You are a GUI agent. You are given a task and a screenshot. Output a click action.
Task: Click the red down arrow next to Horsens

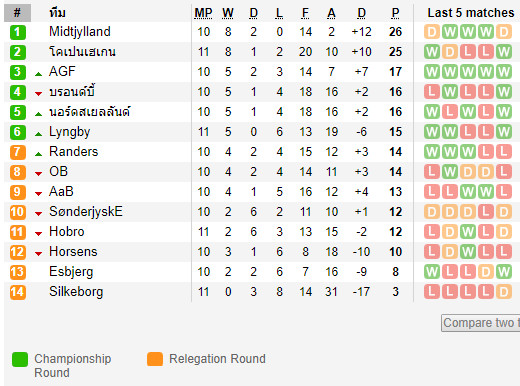coord(39,254)
